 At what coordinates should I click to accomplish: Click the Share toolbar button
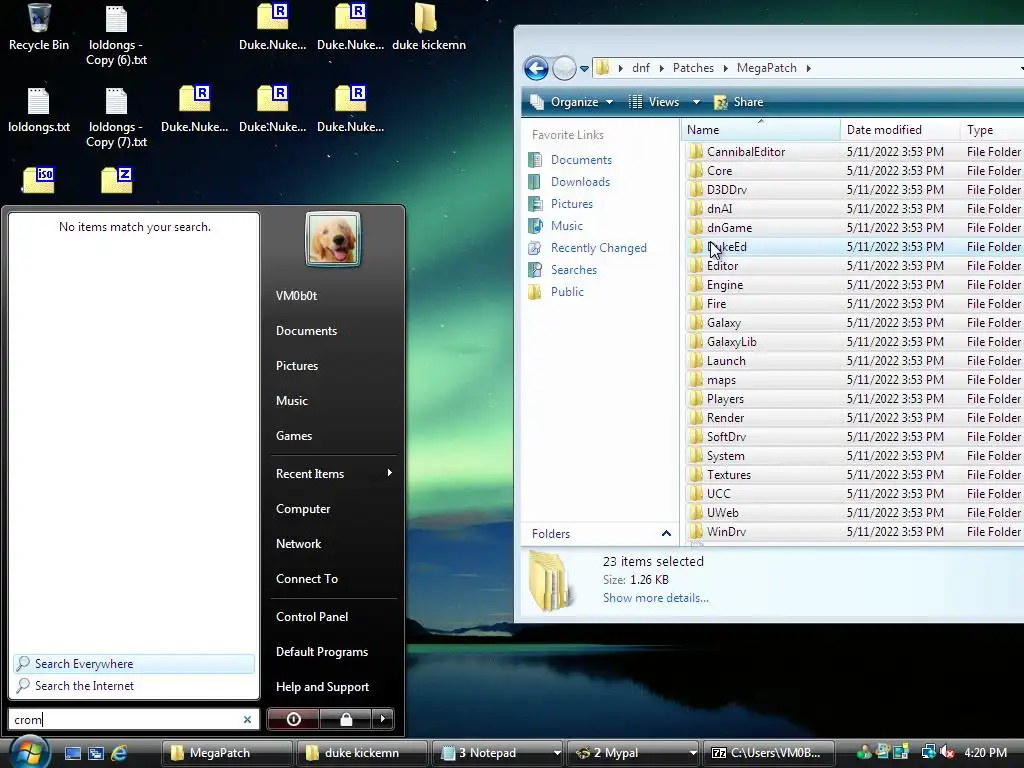pyautogui.click(x=739, y=102)
